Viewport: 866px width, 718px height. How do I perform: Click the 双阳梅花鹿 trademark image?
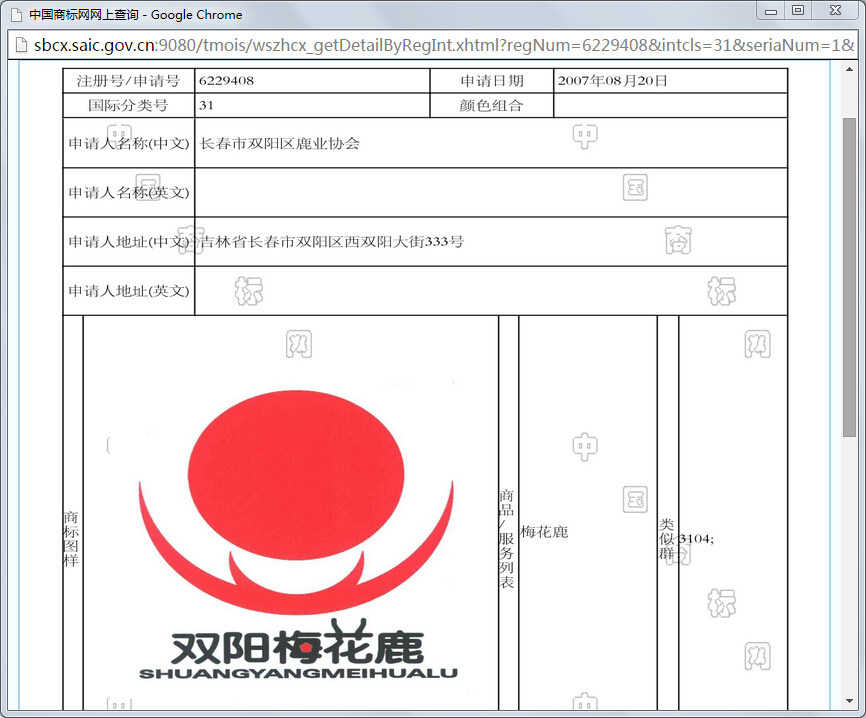pyautogui.click(x=297, y=534)
